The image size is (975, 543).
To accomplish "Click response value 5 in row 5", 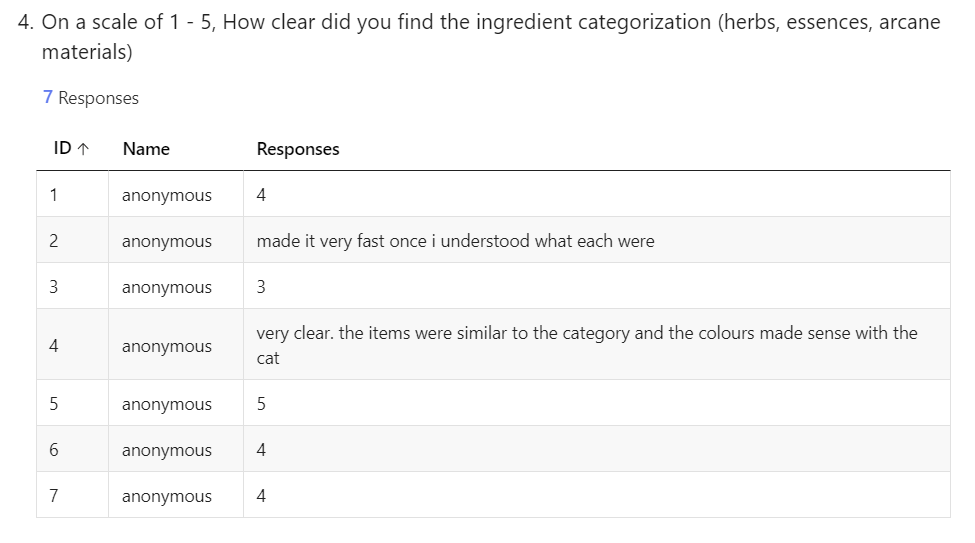I will [261, 404].
